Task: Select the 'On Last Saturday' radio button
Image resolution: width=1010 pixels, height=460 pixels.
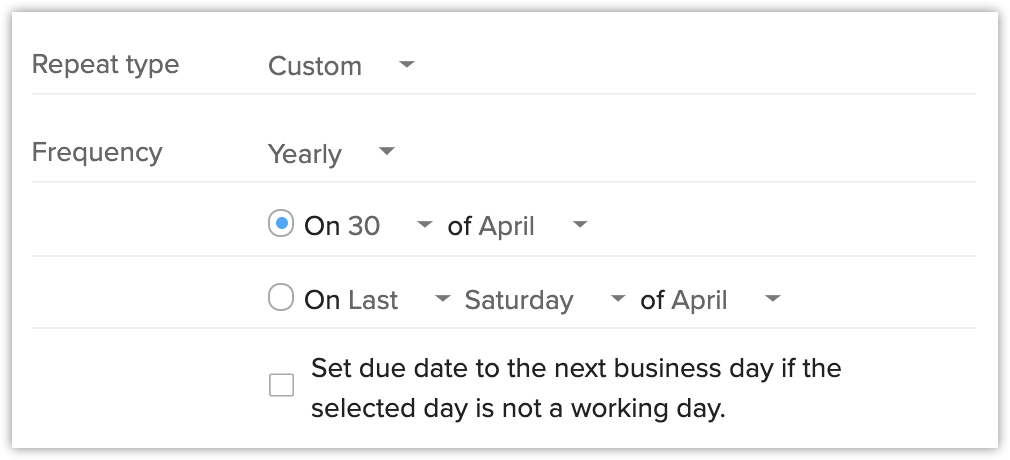Action: coord(281,298)
